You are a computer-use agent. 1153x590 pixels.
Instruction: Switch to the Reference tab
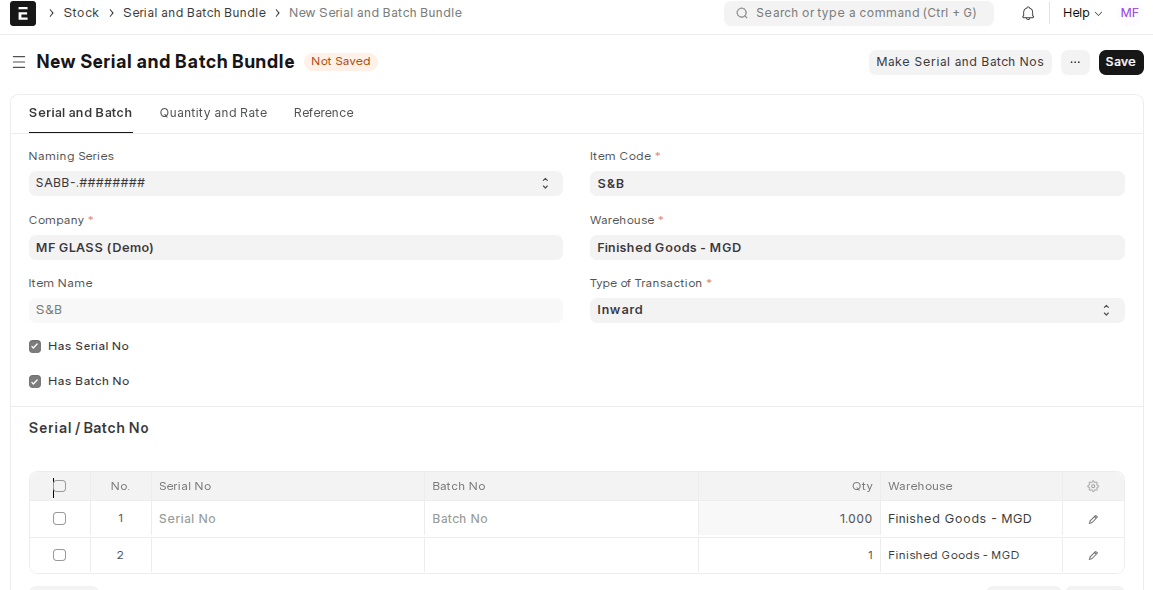324,113
